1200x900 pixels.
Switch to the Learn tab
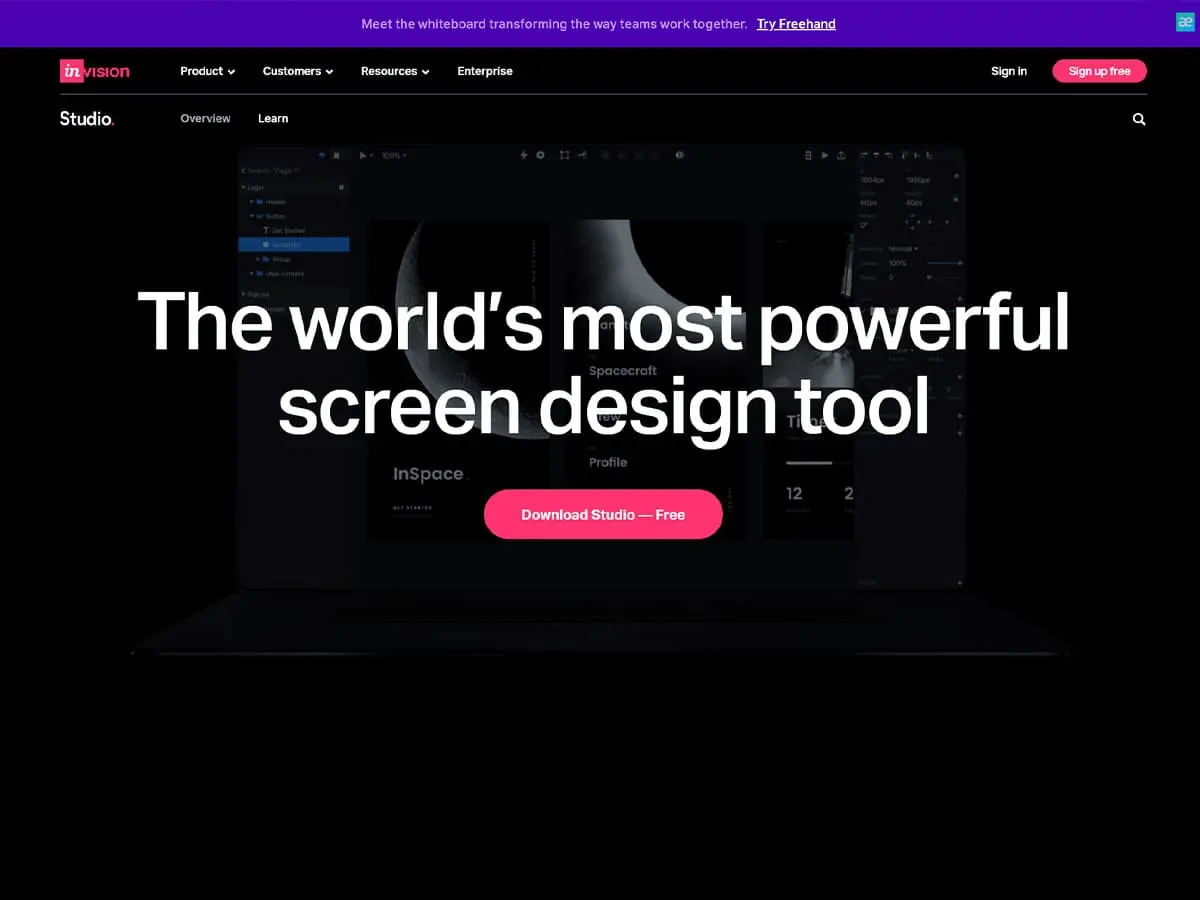pos(273,118)
